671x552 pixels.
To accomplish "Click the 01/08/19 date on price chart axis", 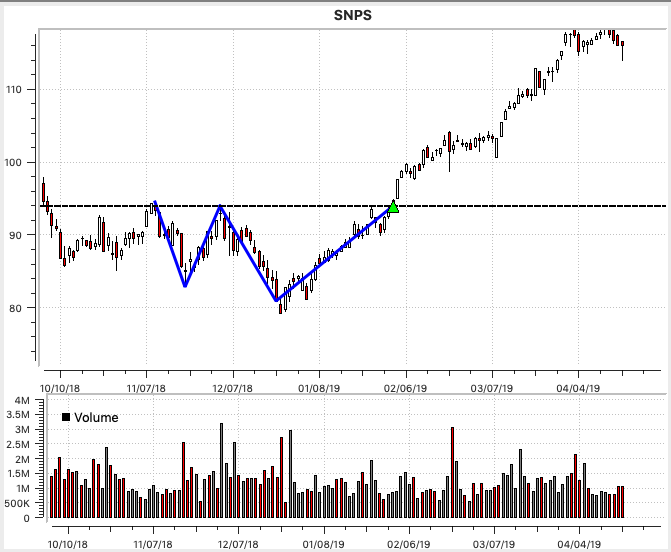I will [319, 389].
